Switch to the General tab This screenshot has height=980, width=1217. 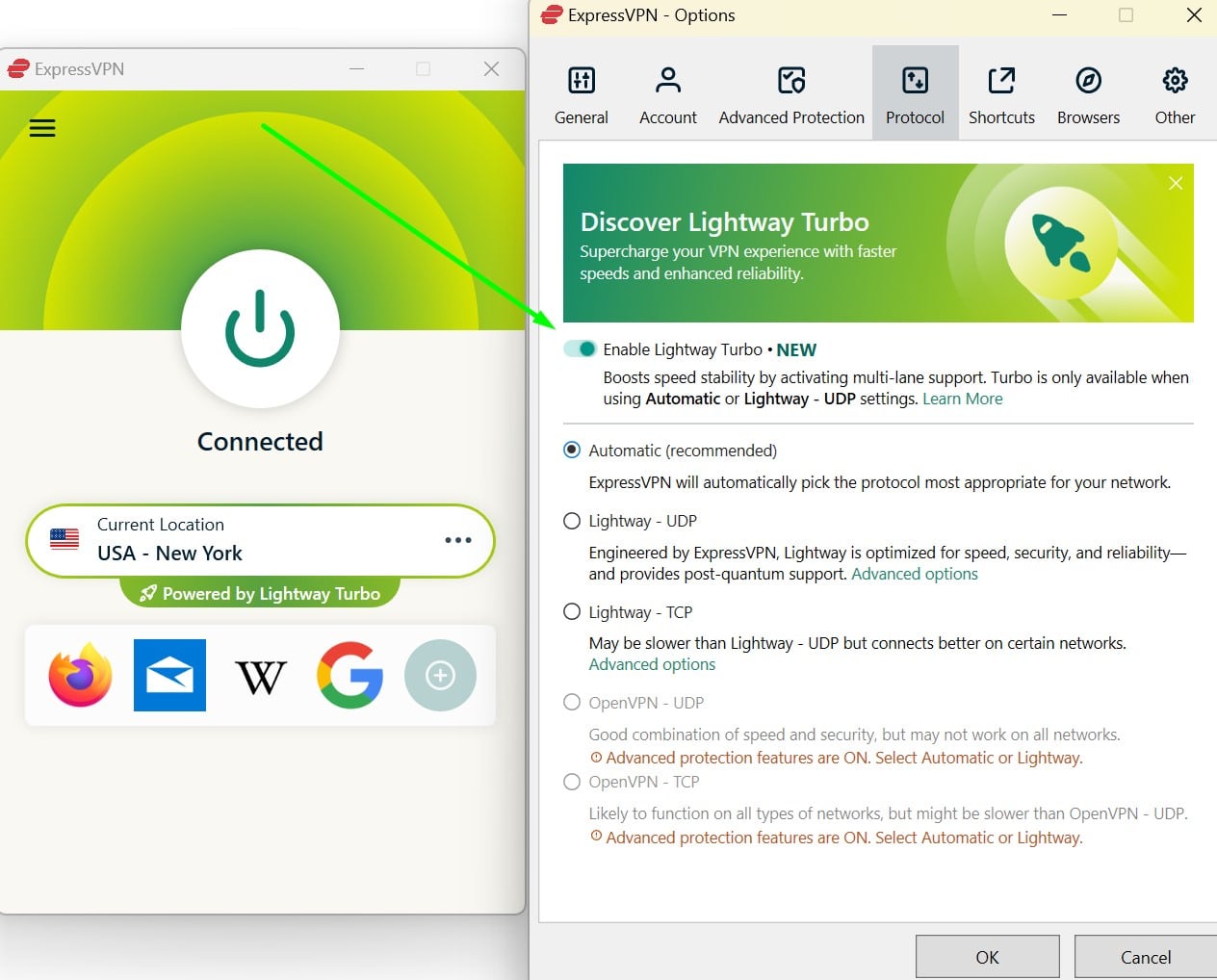coord(582,93)
